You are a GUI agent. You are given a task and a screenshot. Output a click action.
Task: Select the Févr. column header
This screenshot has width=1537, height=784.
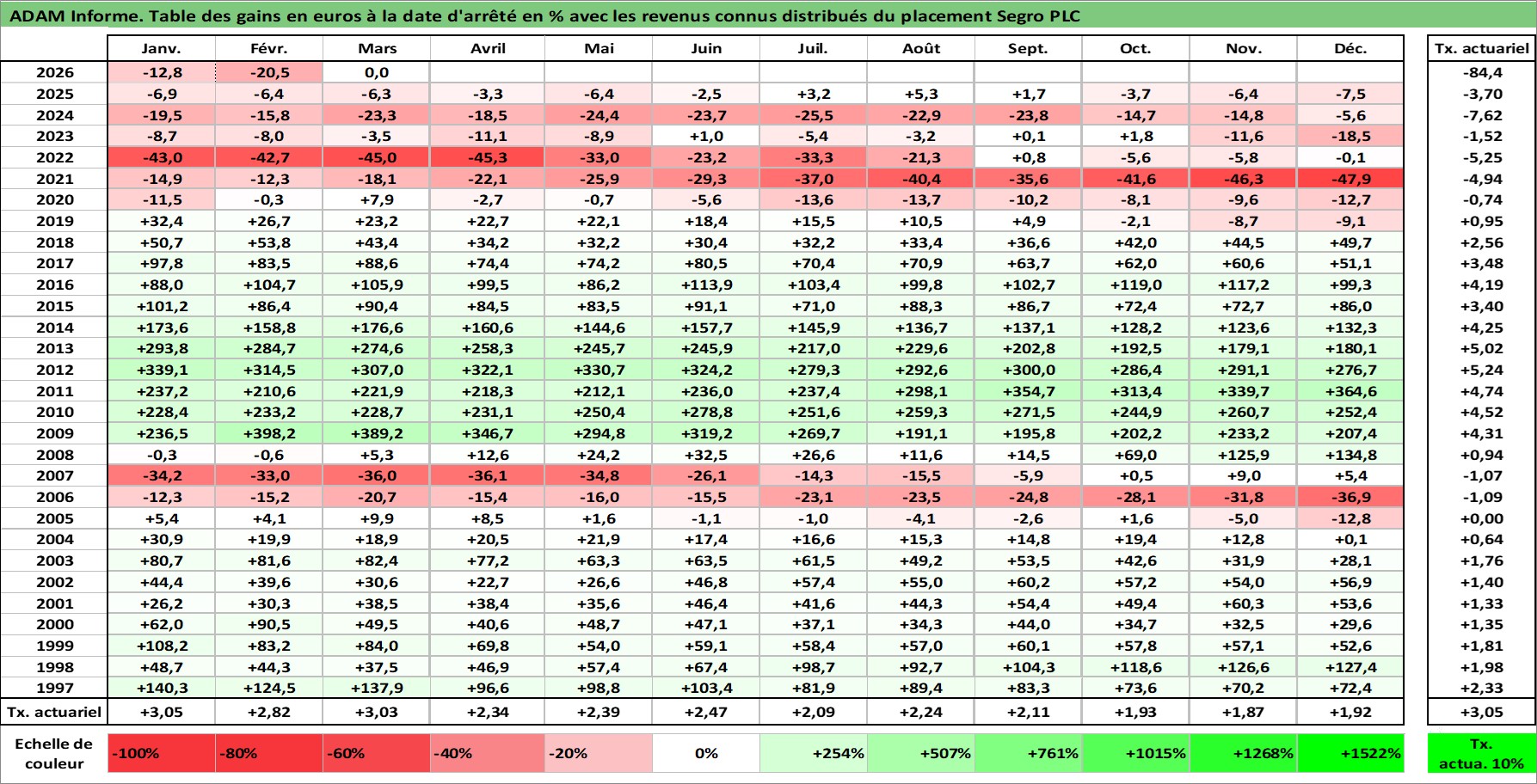point(269,48)
